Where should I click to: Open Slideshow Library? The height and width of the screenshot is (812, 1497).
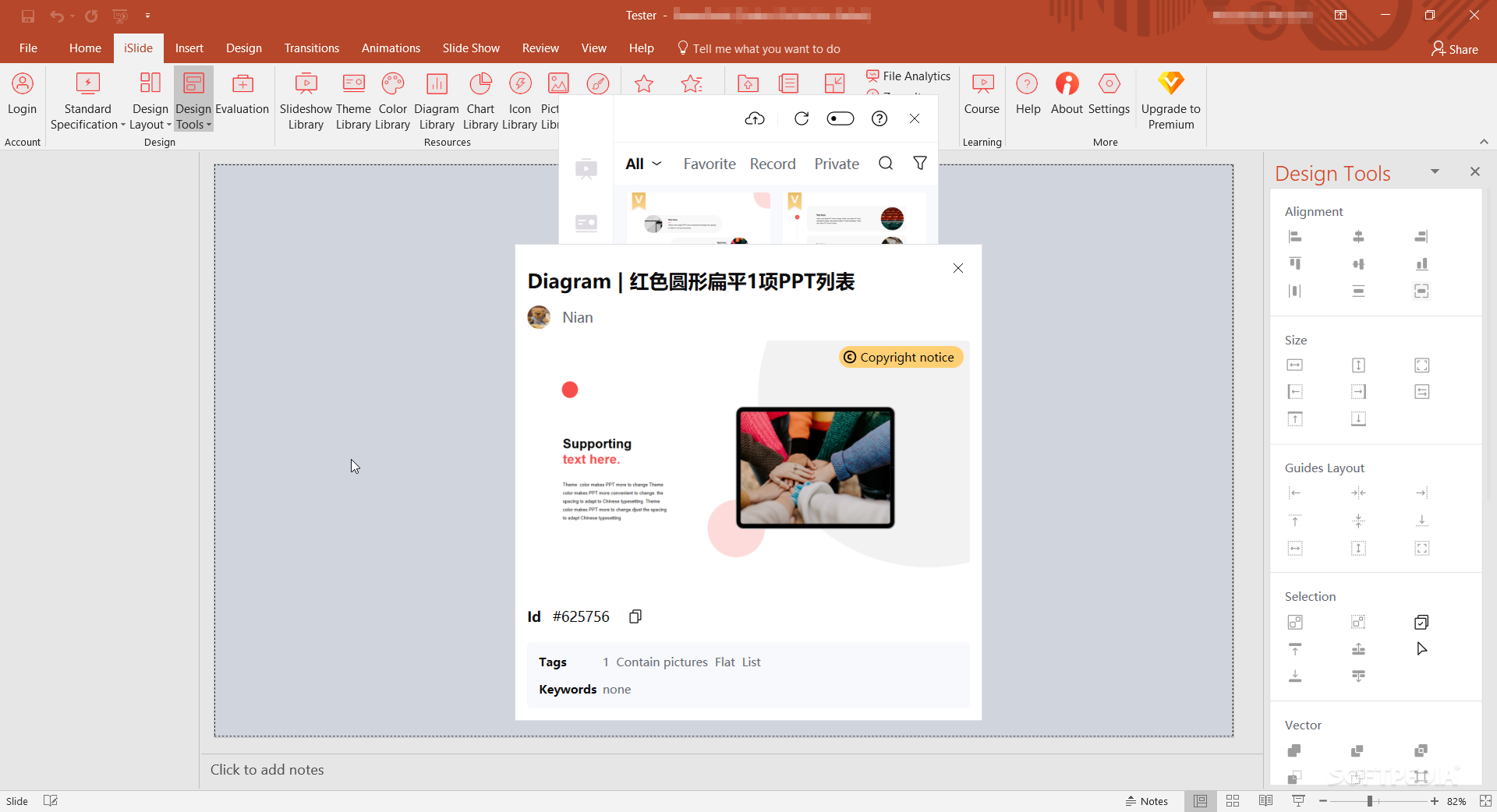306,102
